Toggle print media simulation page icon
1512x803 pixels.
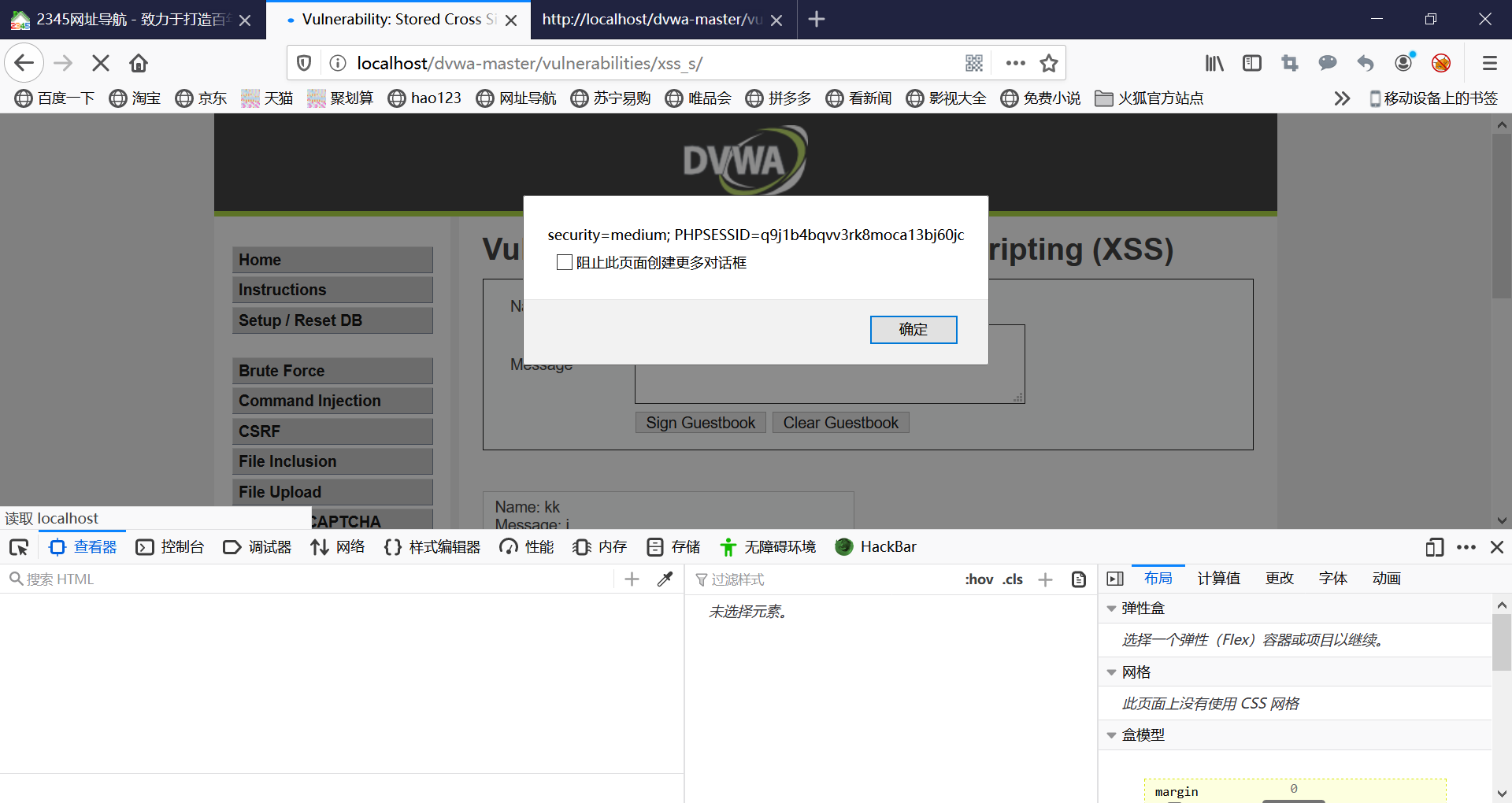pos(1079,580)
